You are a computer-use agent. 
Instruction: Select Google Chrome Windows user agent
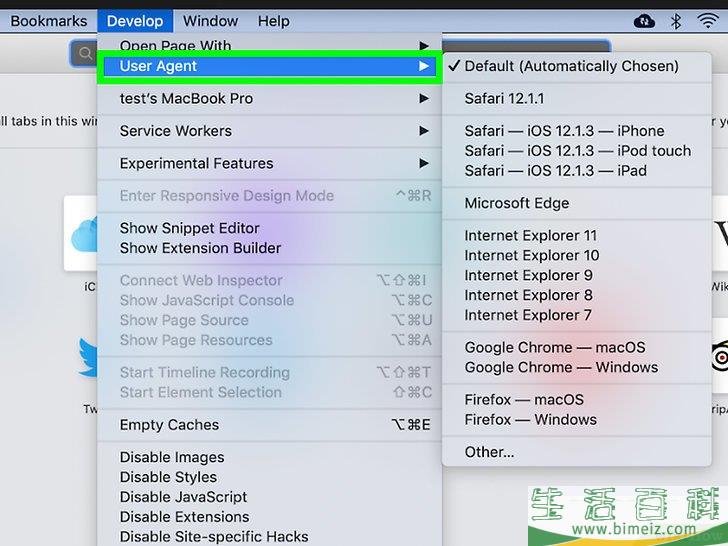coord(577,367)
